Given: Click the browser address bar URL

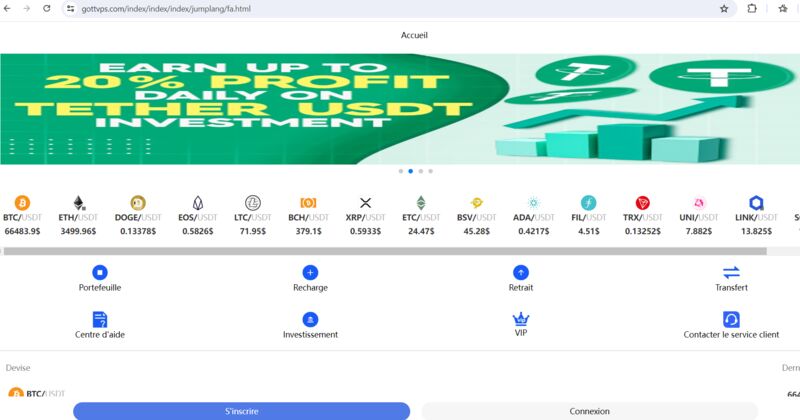Looking at the screenshot, I should pyautogui.click(x=166, y=9).
